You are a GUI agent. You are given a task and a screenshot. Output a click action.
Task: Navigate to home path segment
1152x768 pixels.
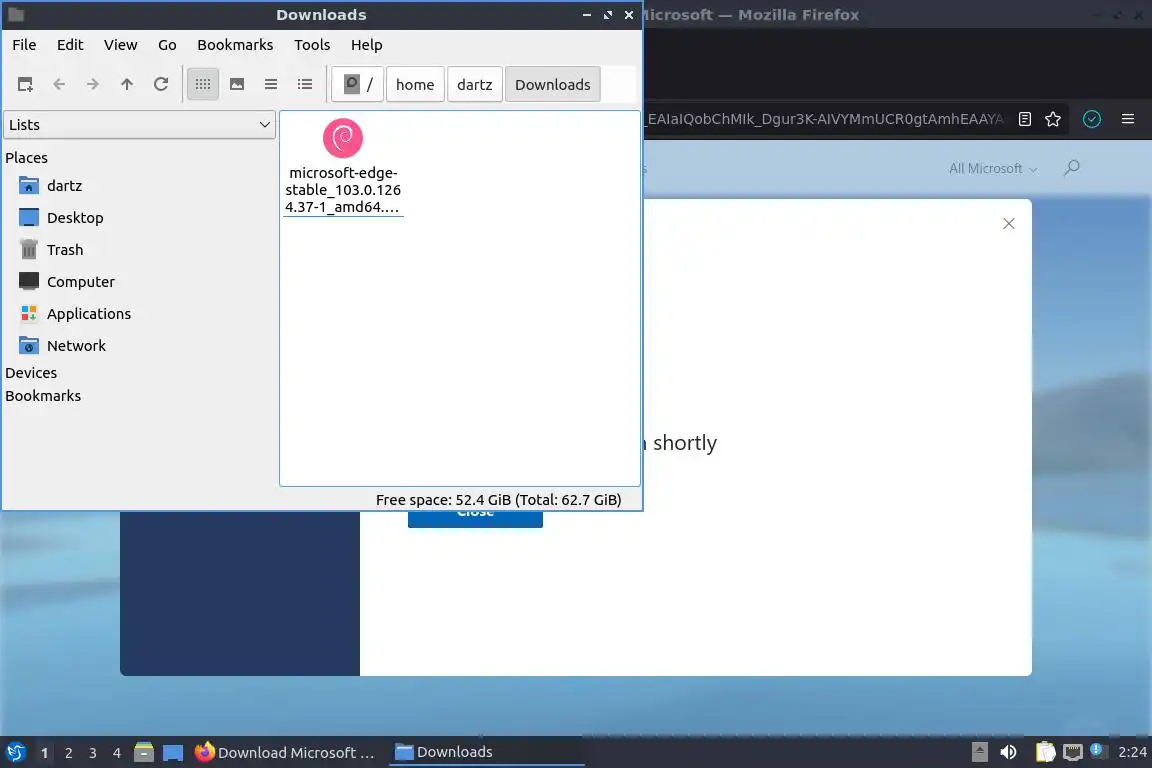point(415,85)
